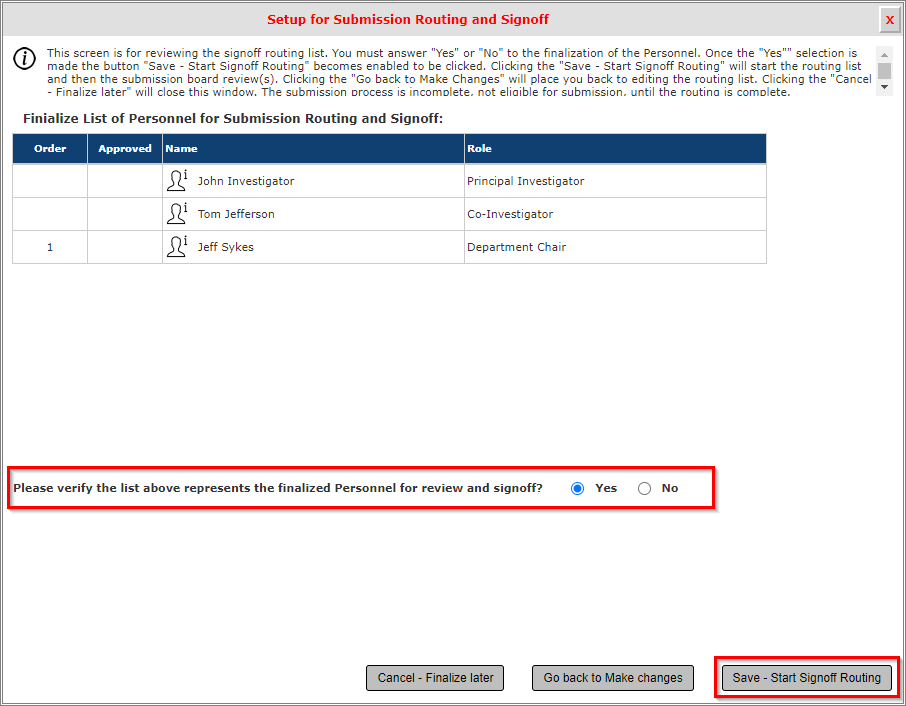Click the Department Chair role cell

615,247
